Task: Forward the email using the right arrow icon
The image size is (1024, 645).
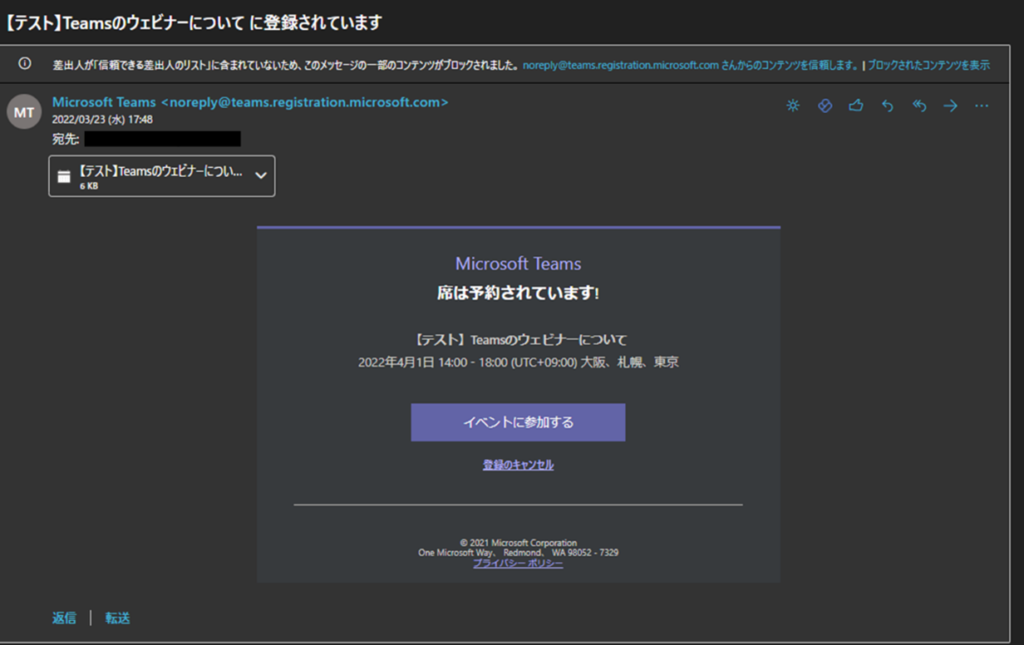Action: 950,106
